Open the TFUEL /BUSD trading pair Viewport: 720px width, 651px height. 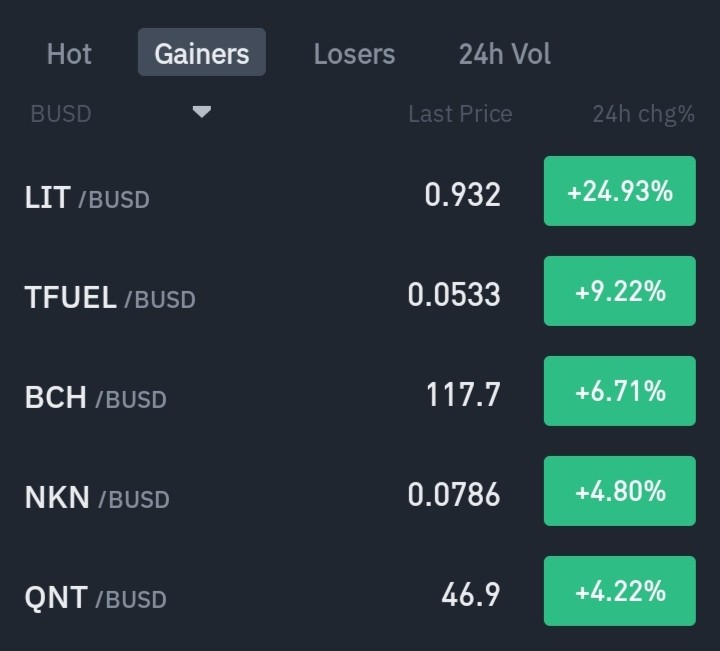coord(360,292)
